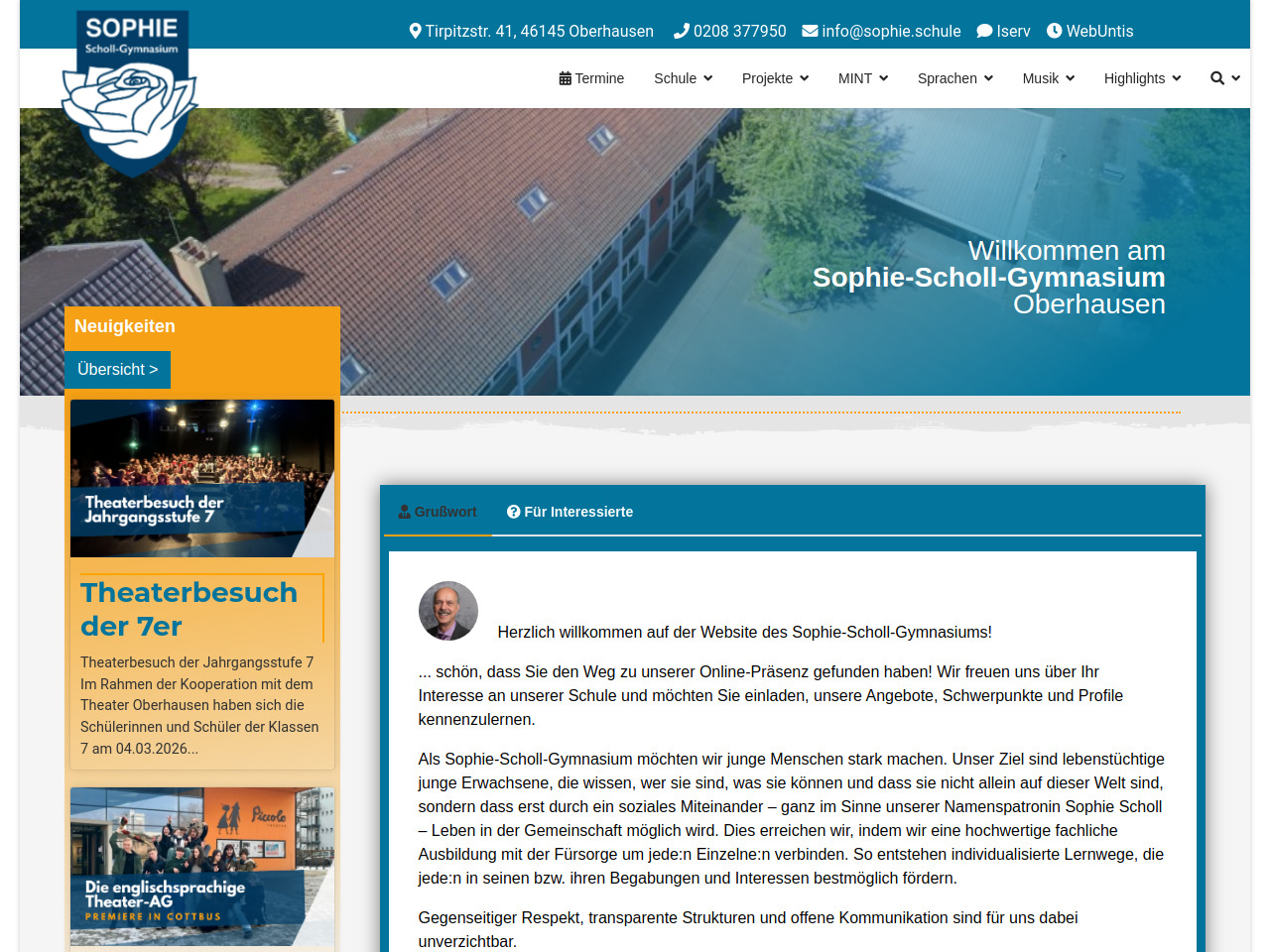Click the Iserv speech bubble icon

tap(984, 31)
